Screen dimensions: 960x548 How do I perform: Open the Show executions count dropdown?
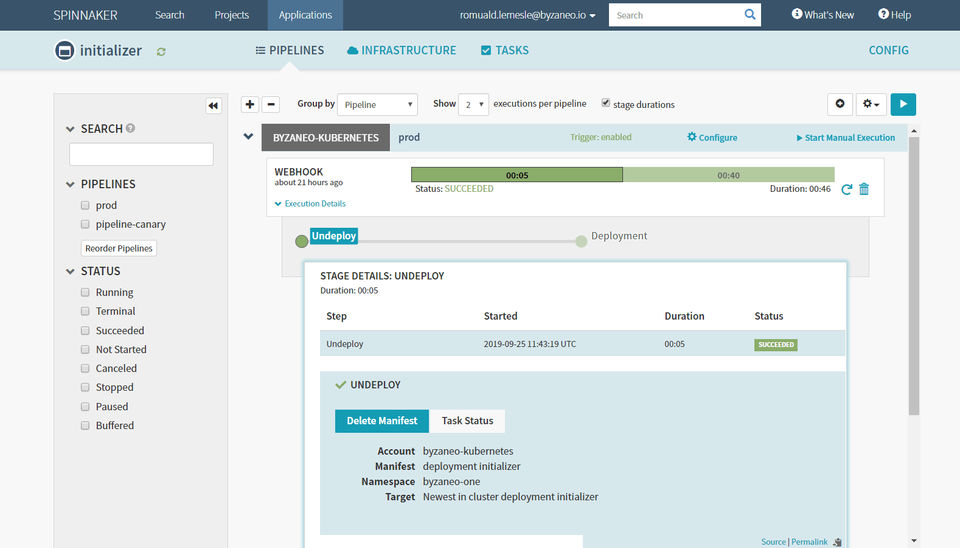[x=473, y=105]
